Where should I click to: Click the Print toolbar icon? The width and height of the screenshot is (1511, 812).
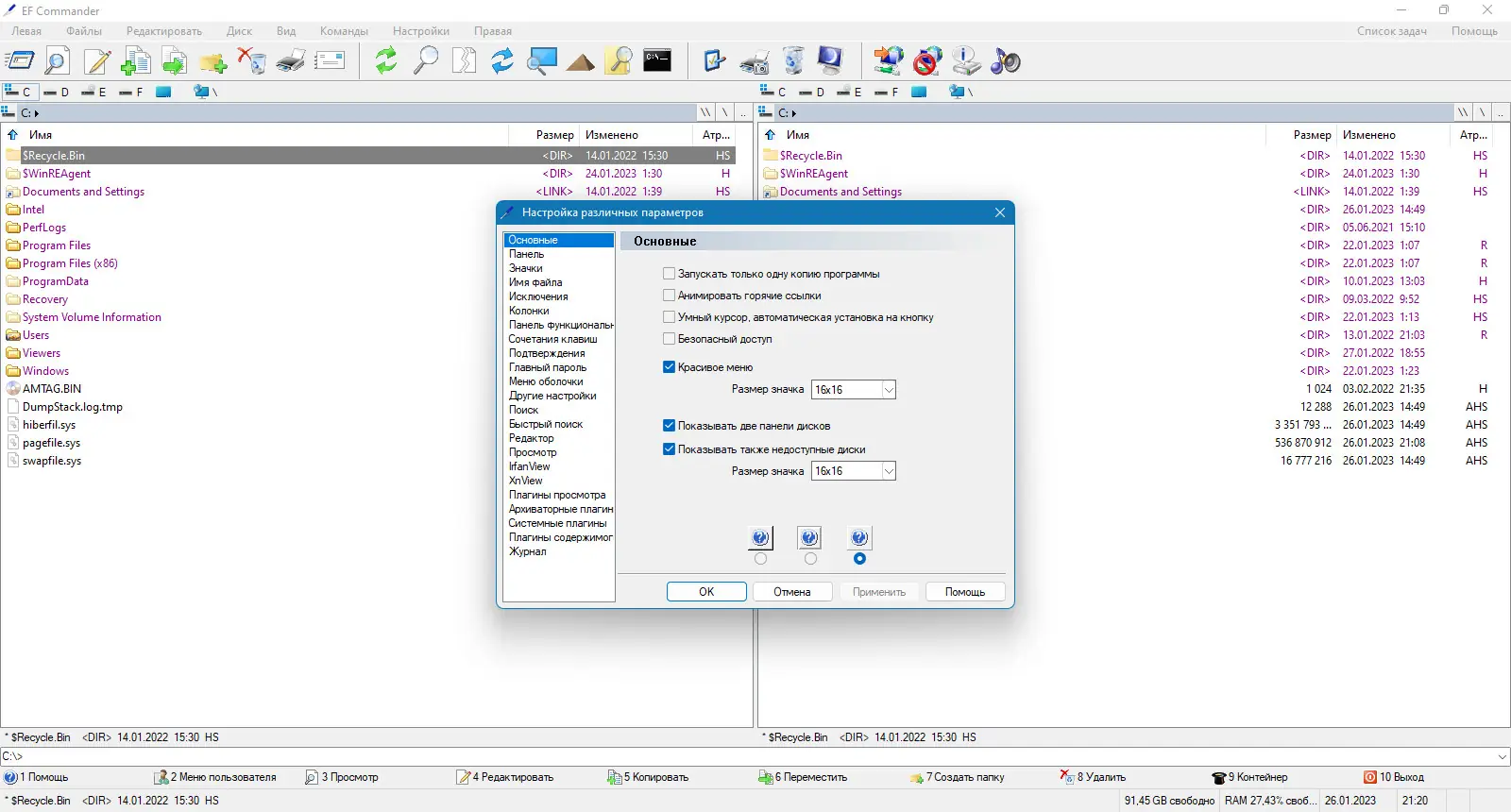click(x=291, y=61)
